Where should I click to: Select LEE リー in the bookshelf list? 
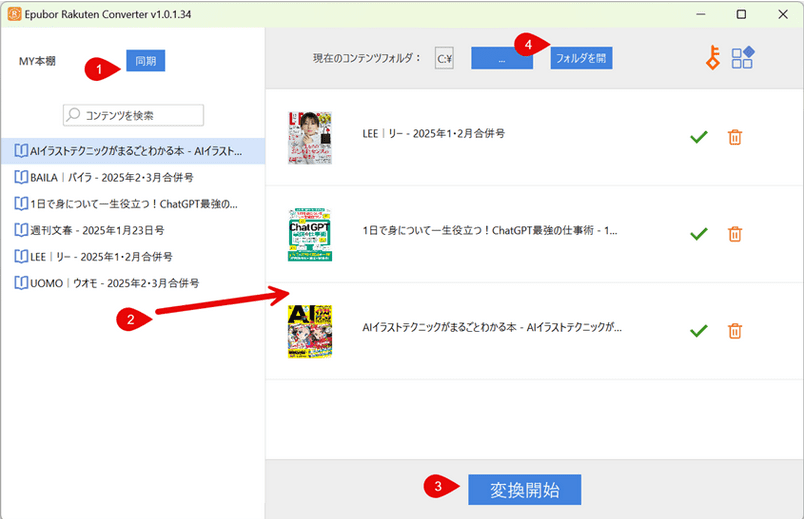point(133,257)
